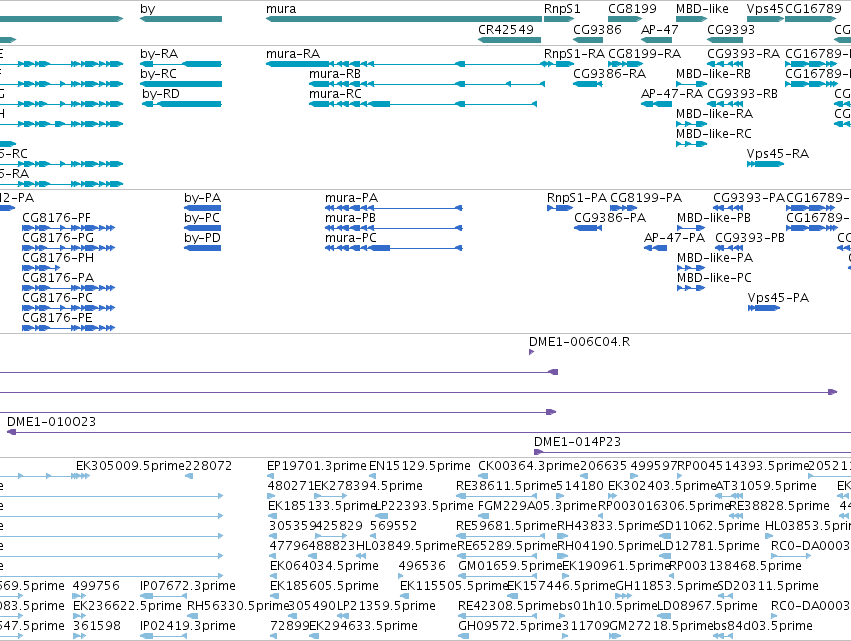The height and width of the screenshot is (641, 851).
Task: Click the CG8176-PF protein label
Action: (x=56, y=218)
